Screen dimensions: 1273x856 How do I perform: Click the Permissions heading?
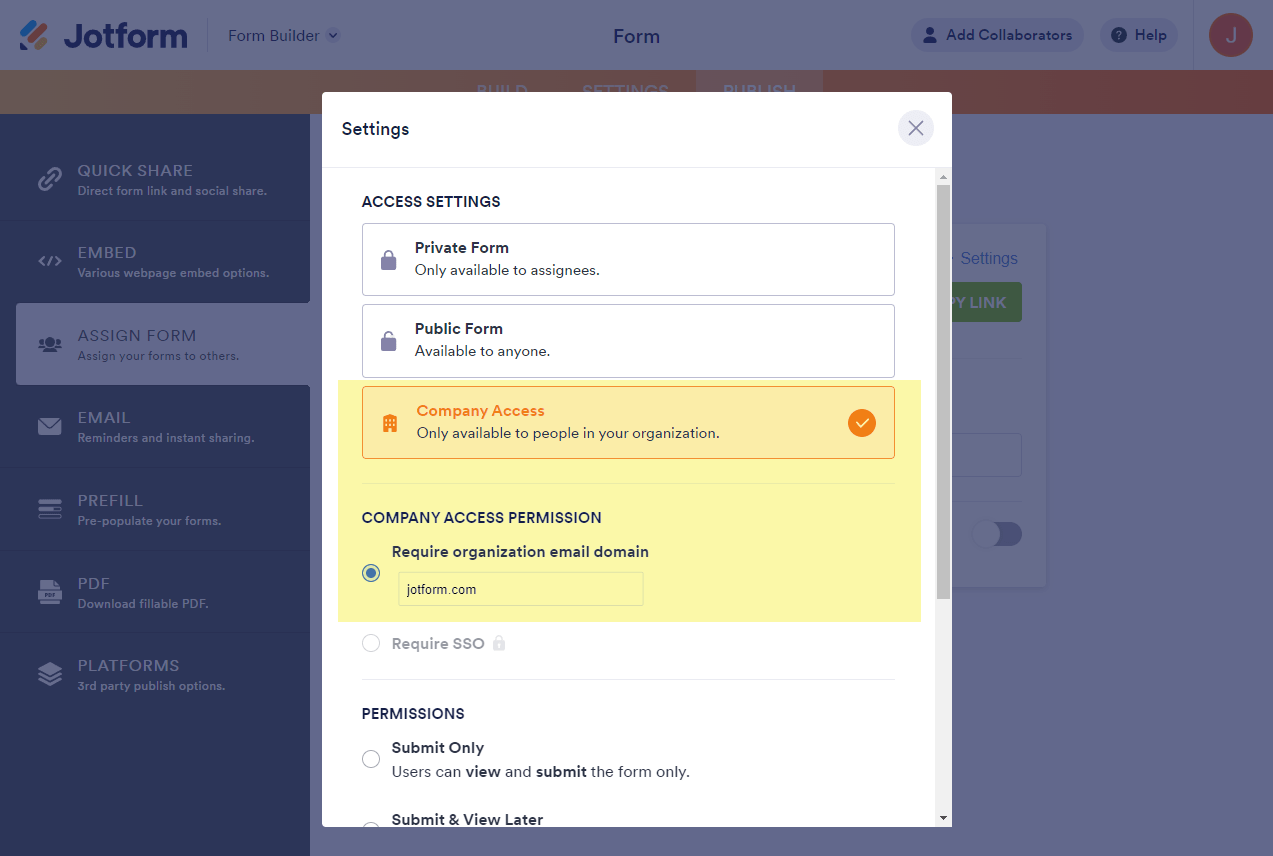click(x=413, y=713)
